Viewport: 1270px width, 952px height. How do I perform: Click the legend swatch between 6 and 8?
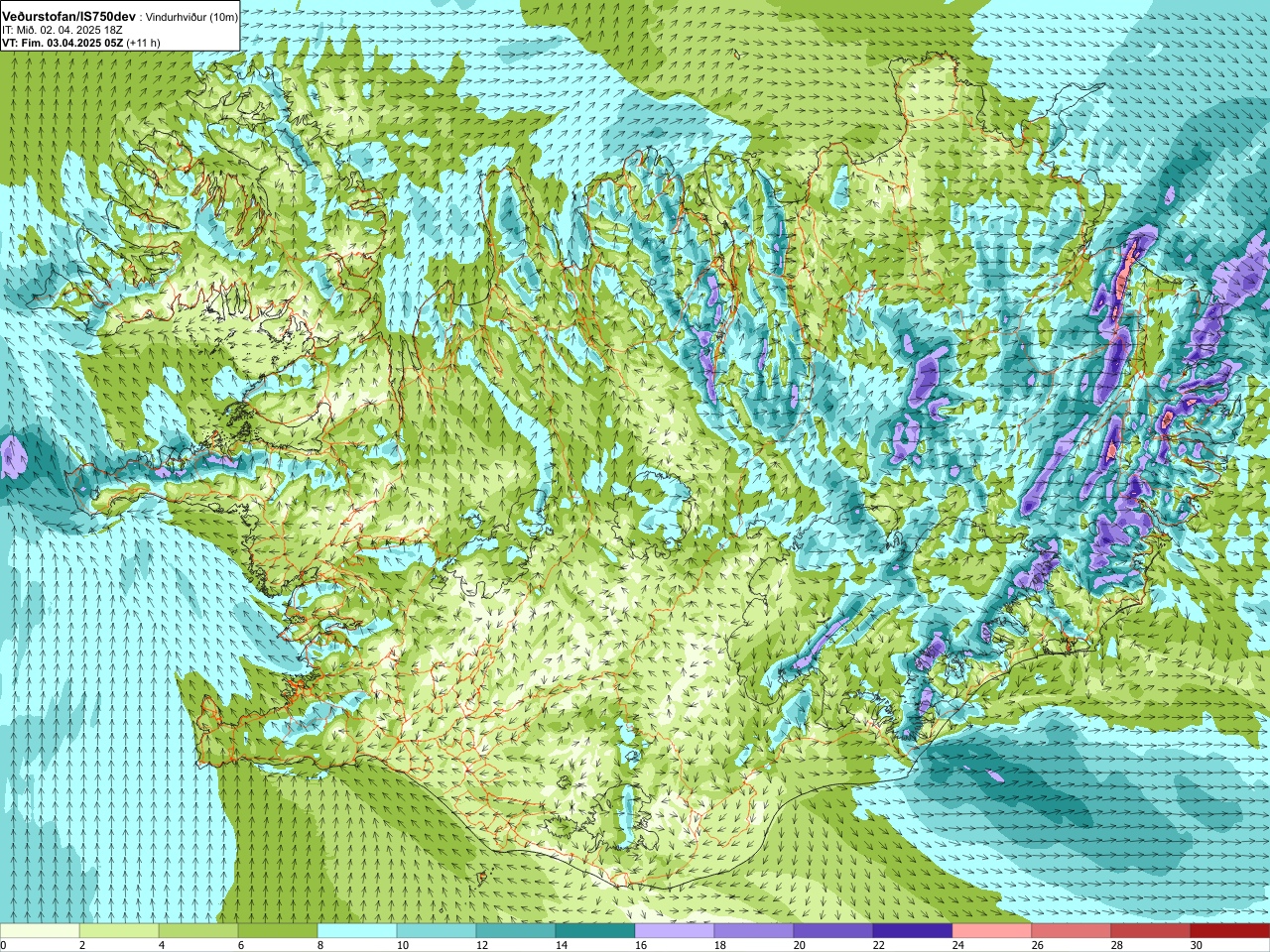[278, 931]
